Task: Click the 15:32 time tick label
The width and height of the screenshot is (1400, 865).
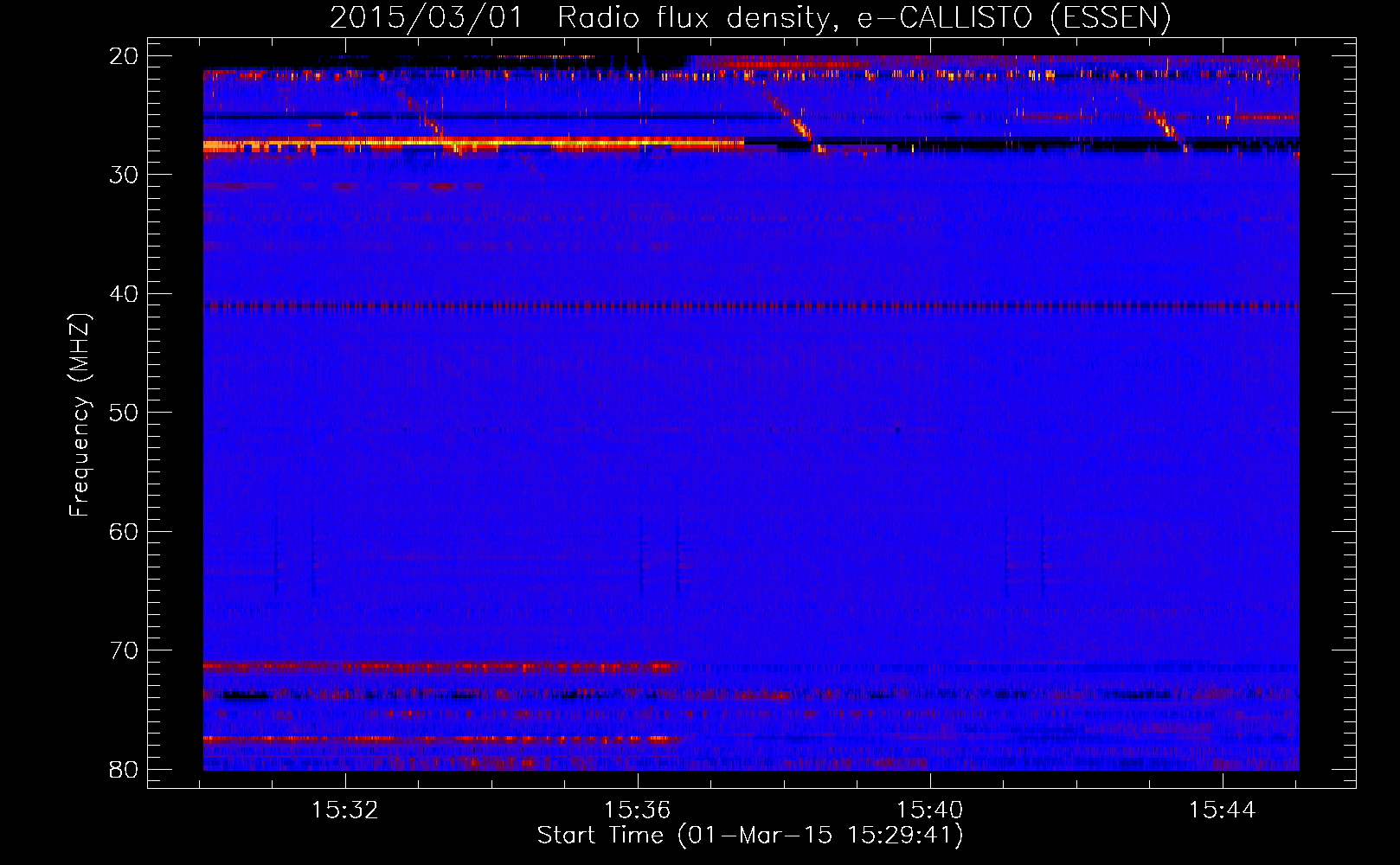Action: tap(345, 811)
